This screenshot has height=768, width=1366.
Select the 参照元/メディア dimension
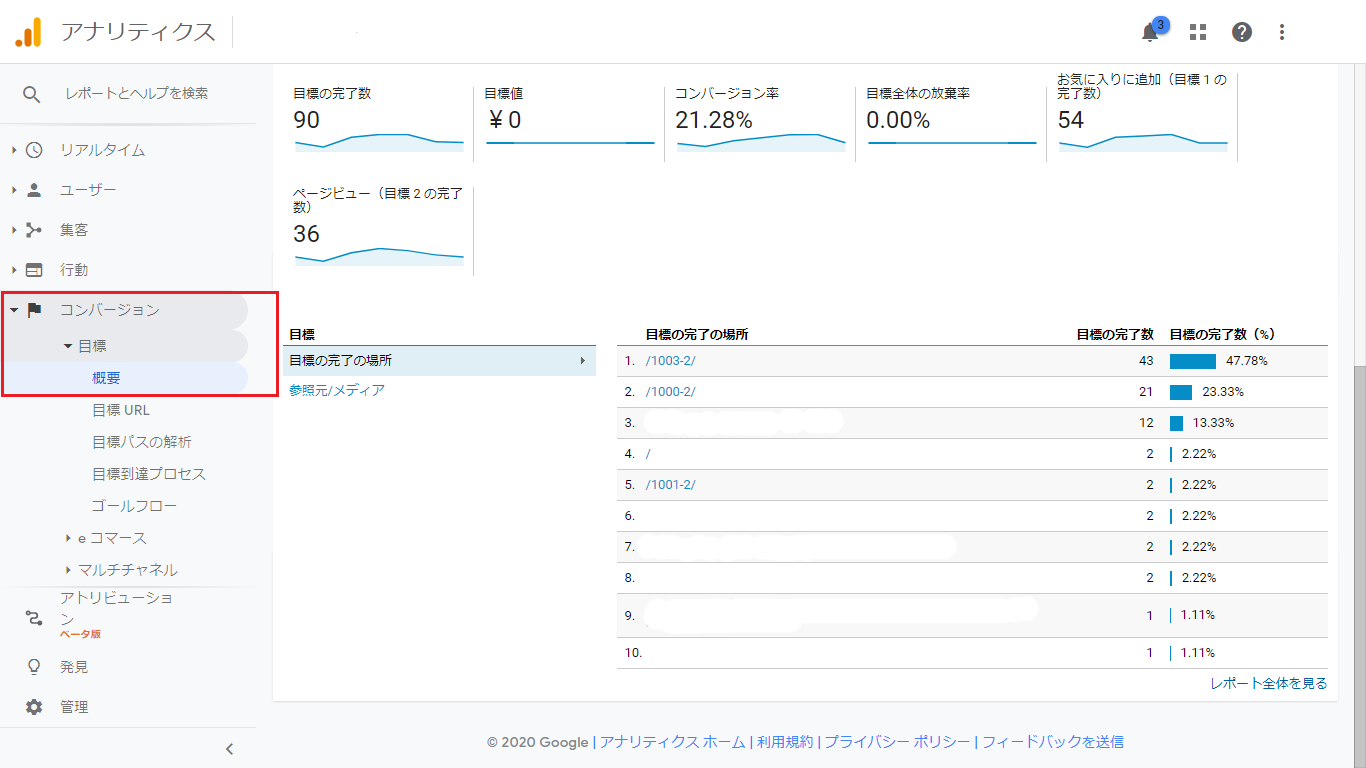click(x=337, y=390)
